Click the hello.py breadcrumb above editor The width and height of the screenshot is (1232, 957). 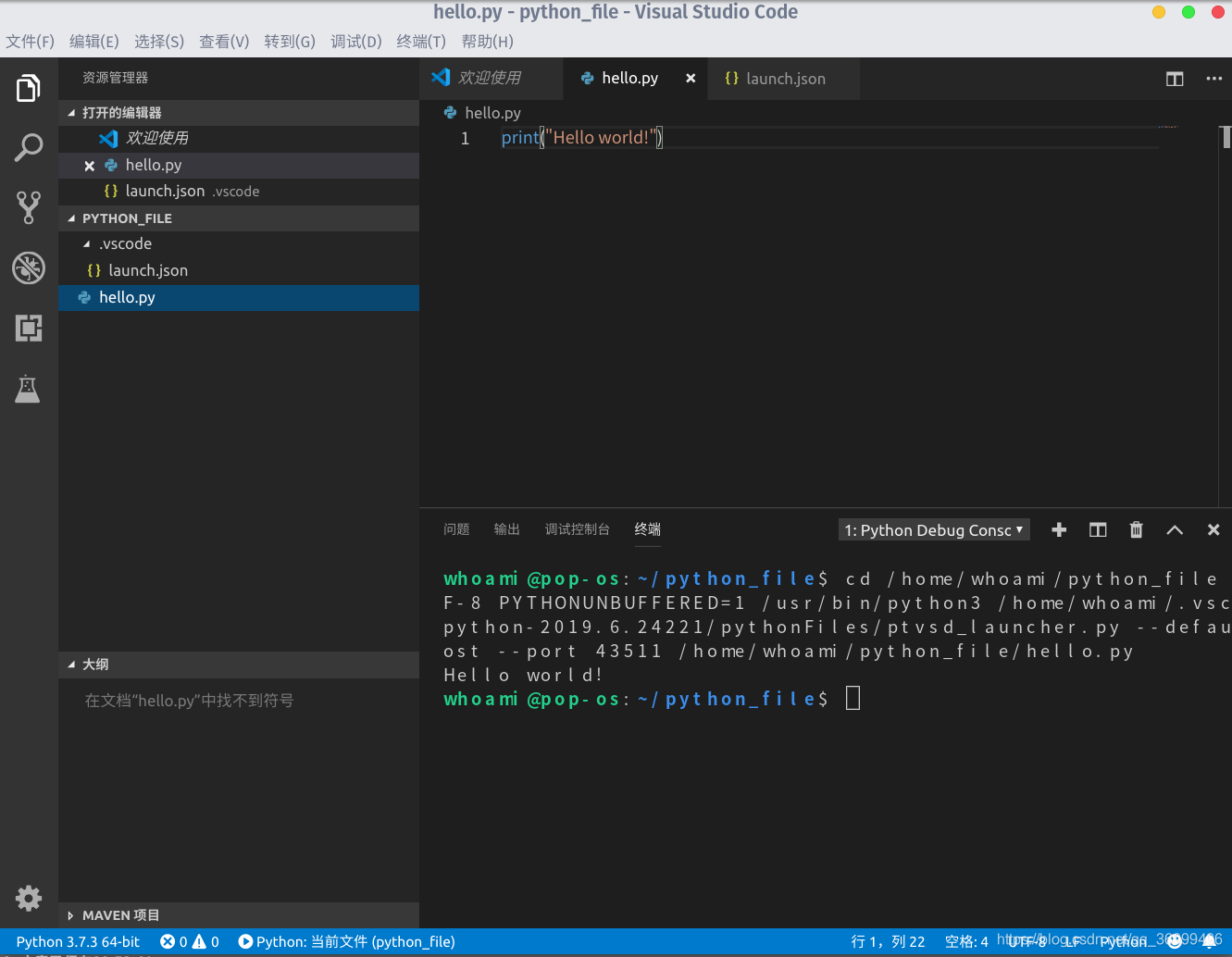482,113
